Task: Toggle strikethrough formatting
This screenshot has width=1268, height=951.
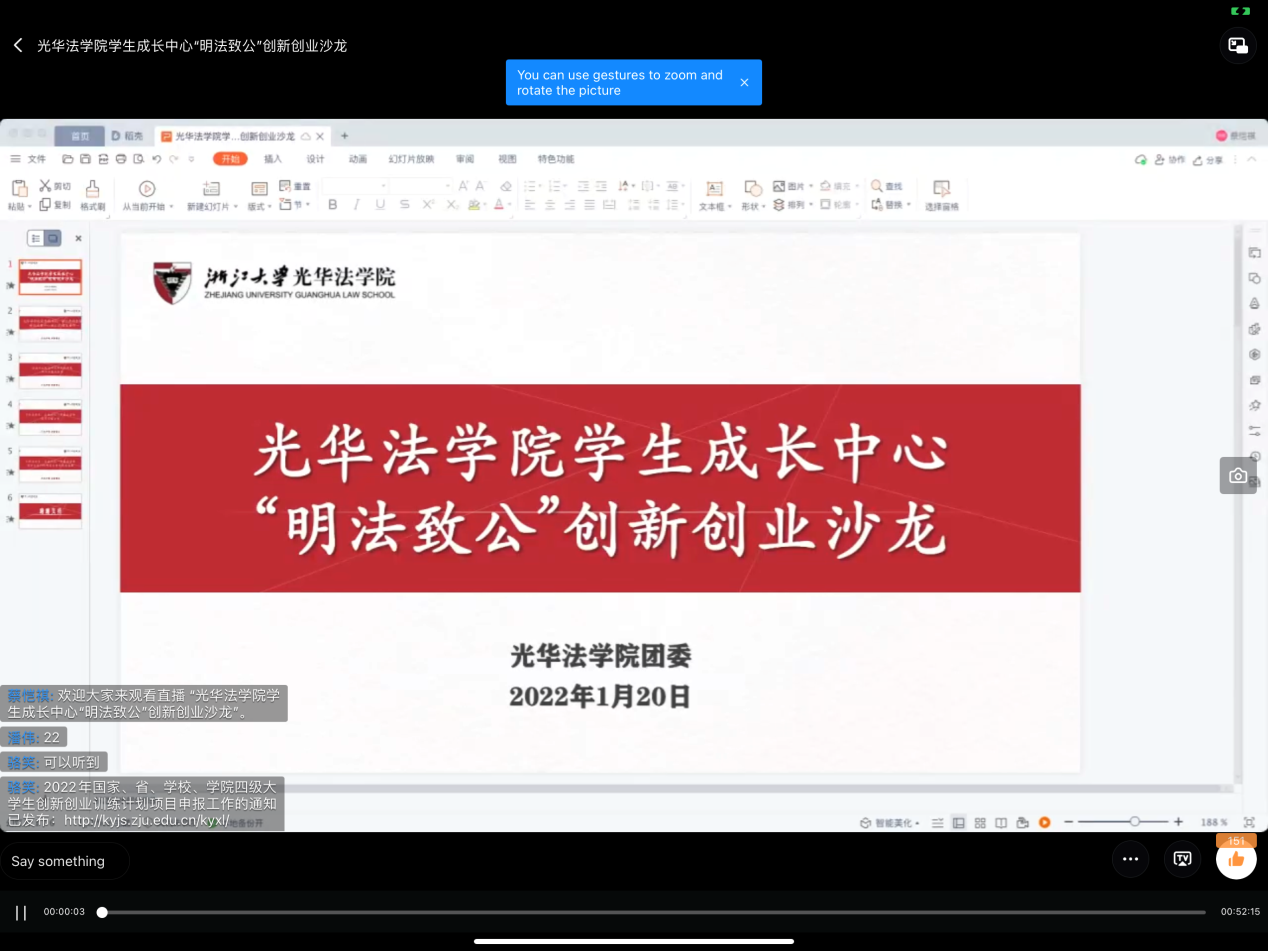Action: 404,204
